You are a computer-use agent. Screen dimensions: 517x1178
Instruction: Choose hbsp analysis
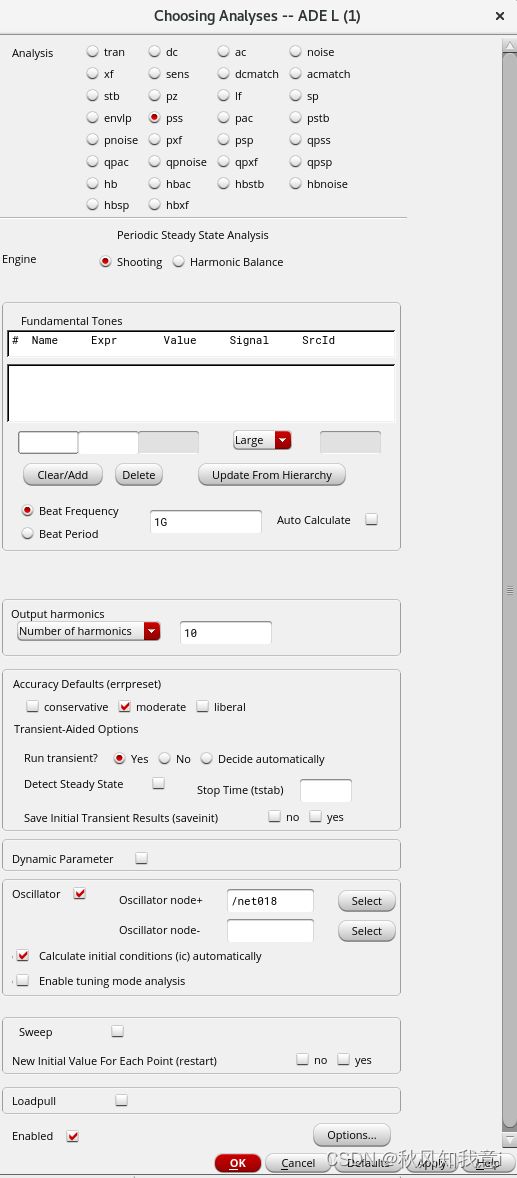coord(92,204)
